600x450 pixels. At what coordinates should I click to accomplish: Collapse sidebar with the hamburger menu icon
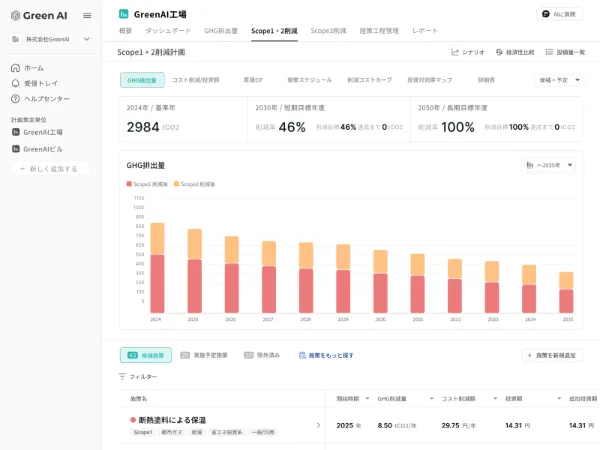pyautogui.click(x=87, y=15)
